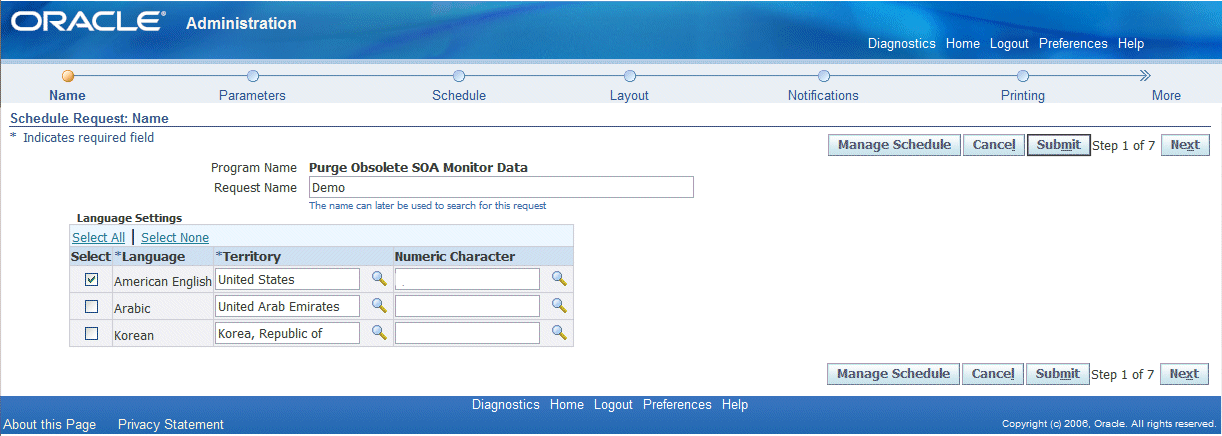Viewport: 1222px width, 436px height.
Task: Uncheck the American English language checkbox
Action: point(92,280)
